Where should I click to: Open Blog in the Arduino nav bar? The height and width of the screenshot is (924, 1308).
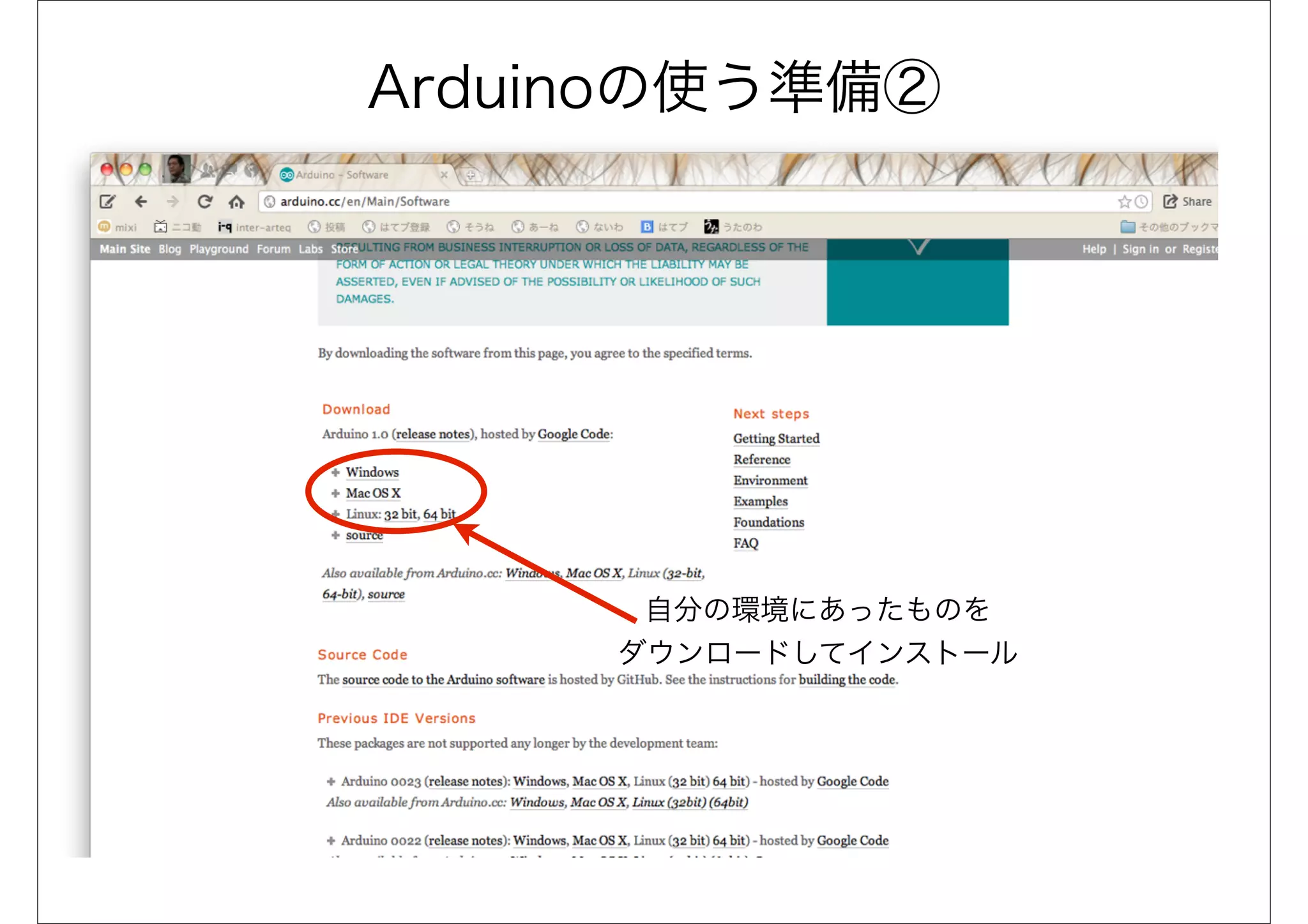170,249
